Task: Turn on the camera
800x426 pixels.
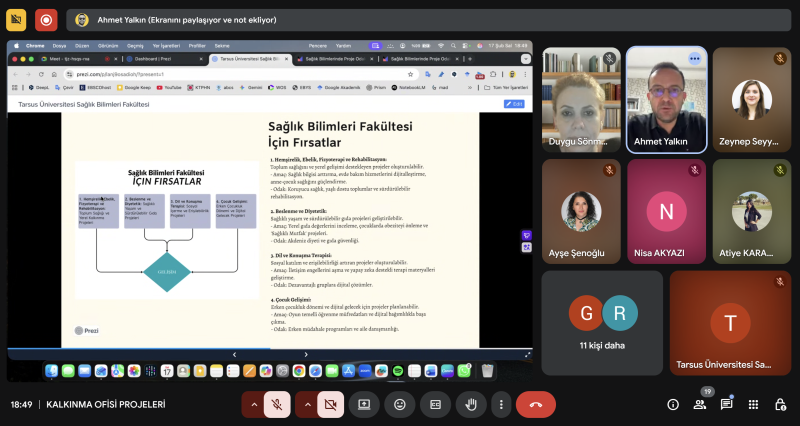Action: coord(330,404)
